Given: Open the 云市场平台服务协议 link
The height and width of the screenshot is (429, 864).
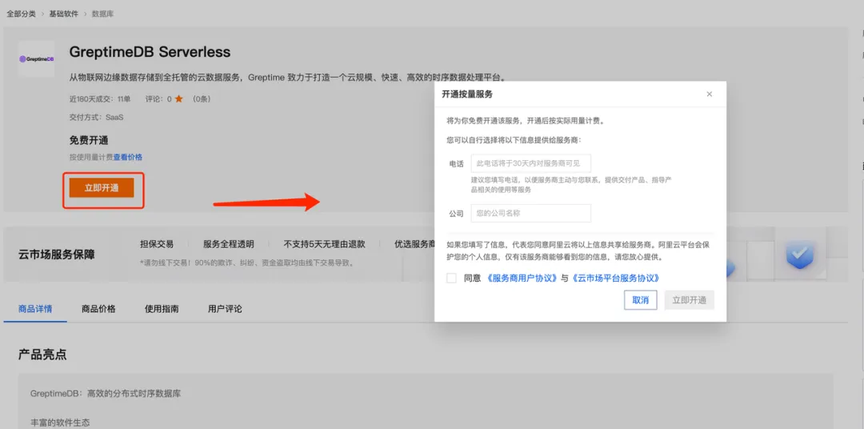Looking at the screenshot, I should tap(614, 278).
